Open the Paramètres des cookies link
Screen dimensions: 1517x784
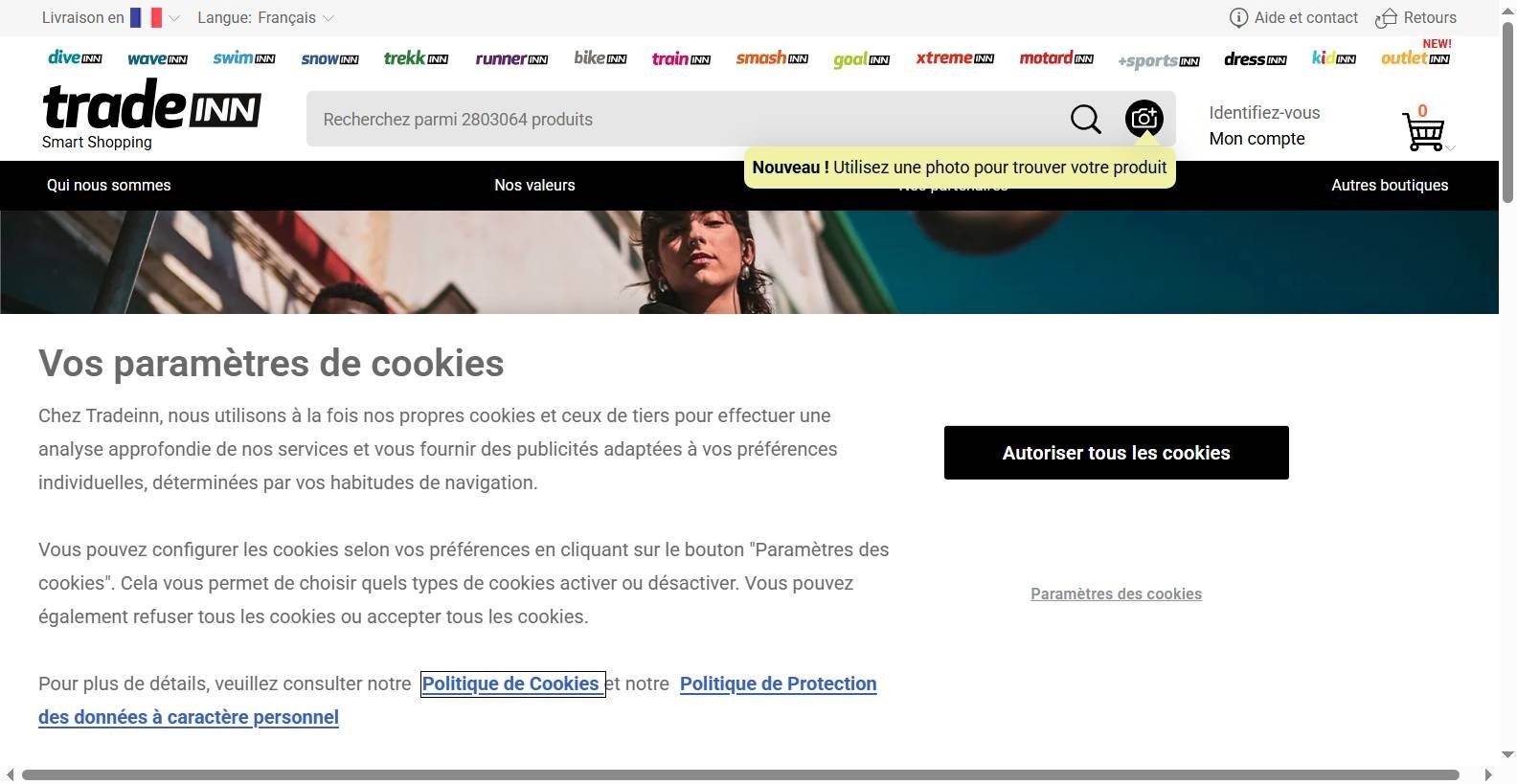coord(1116,594)
